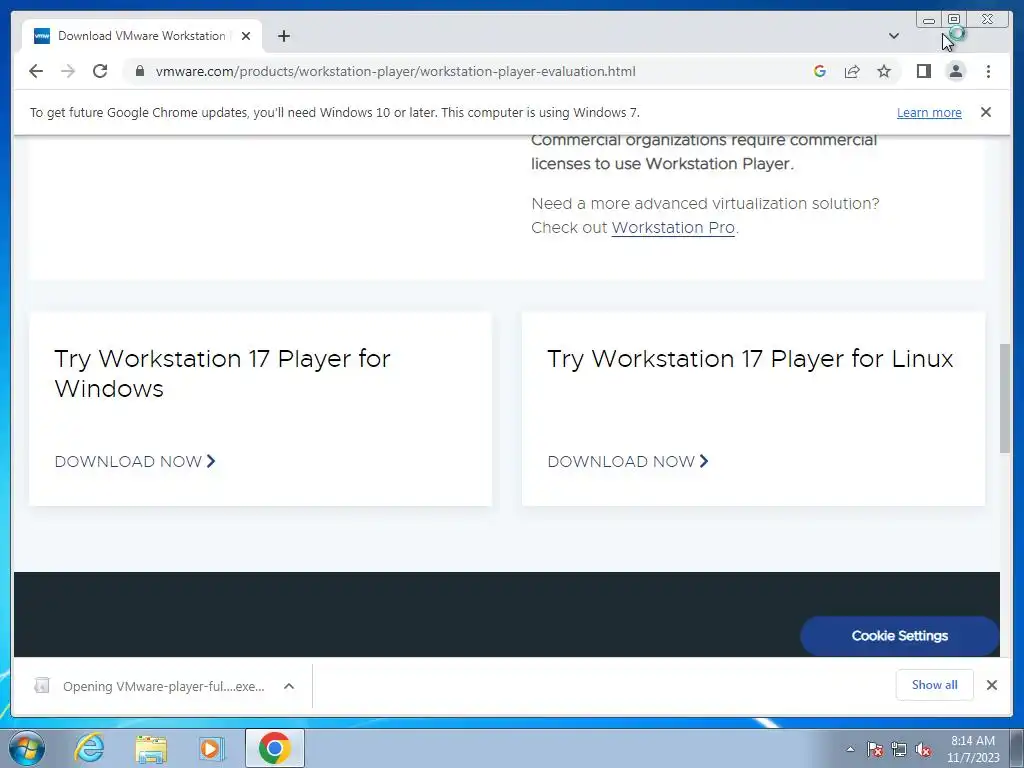Go back to the previous page
The width and height of the screenshot is (1024, 768).
(x=36, y=71)
